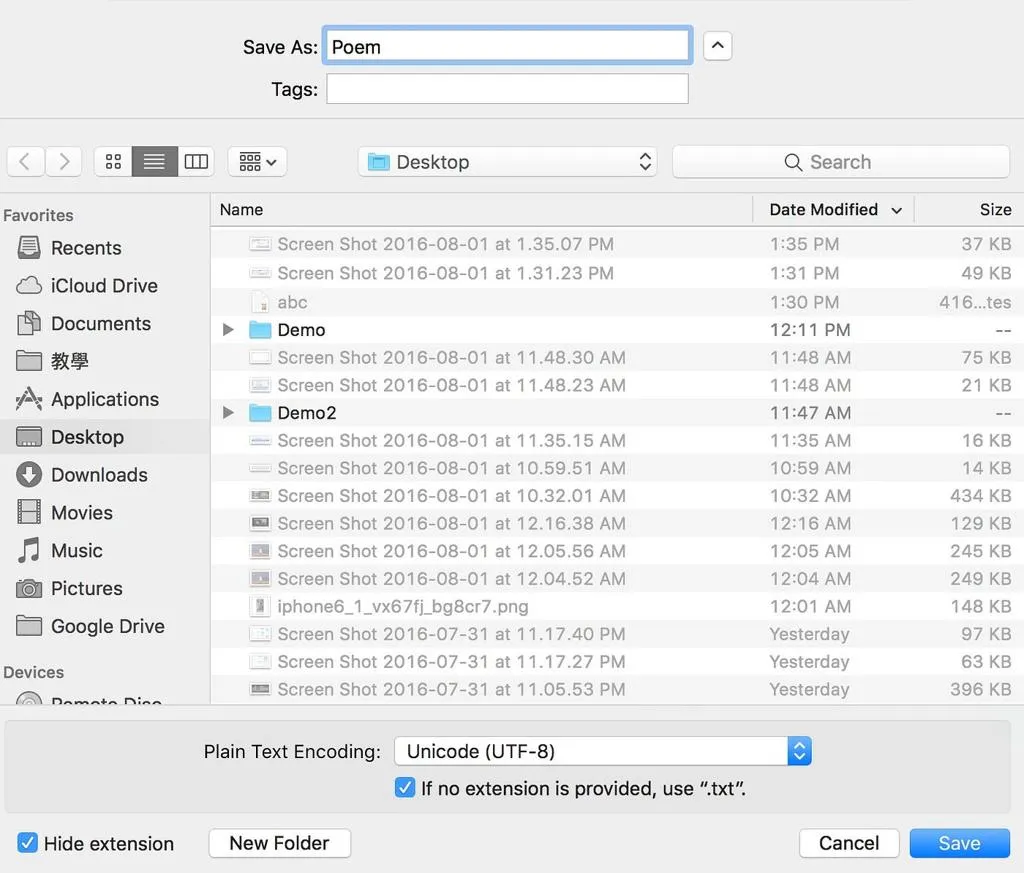This screenshot has width=1024, height=873.
Task: Open the Plain Text Encoding dropdown
Action: pos(602,751)
